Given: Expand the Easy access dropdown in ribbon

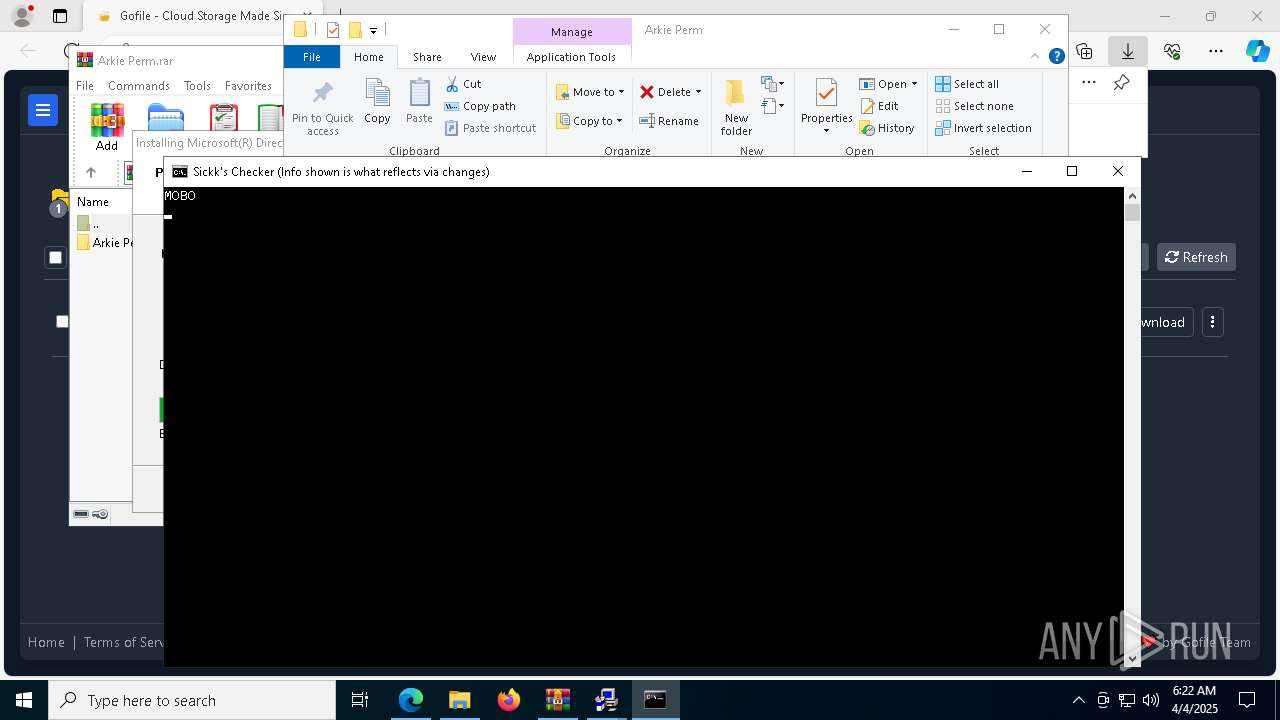Looking at the screenshot, I should 773,105.
